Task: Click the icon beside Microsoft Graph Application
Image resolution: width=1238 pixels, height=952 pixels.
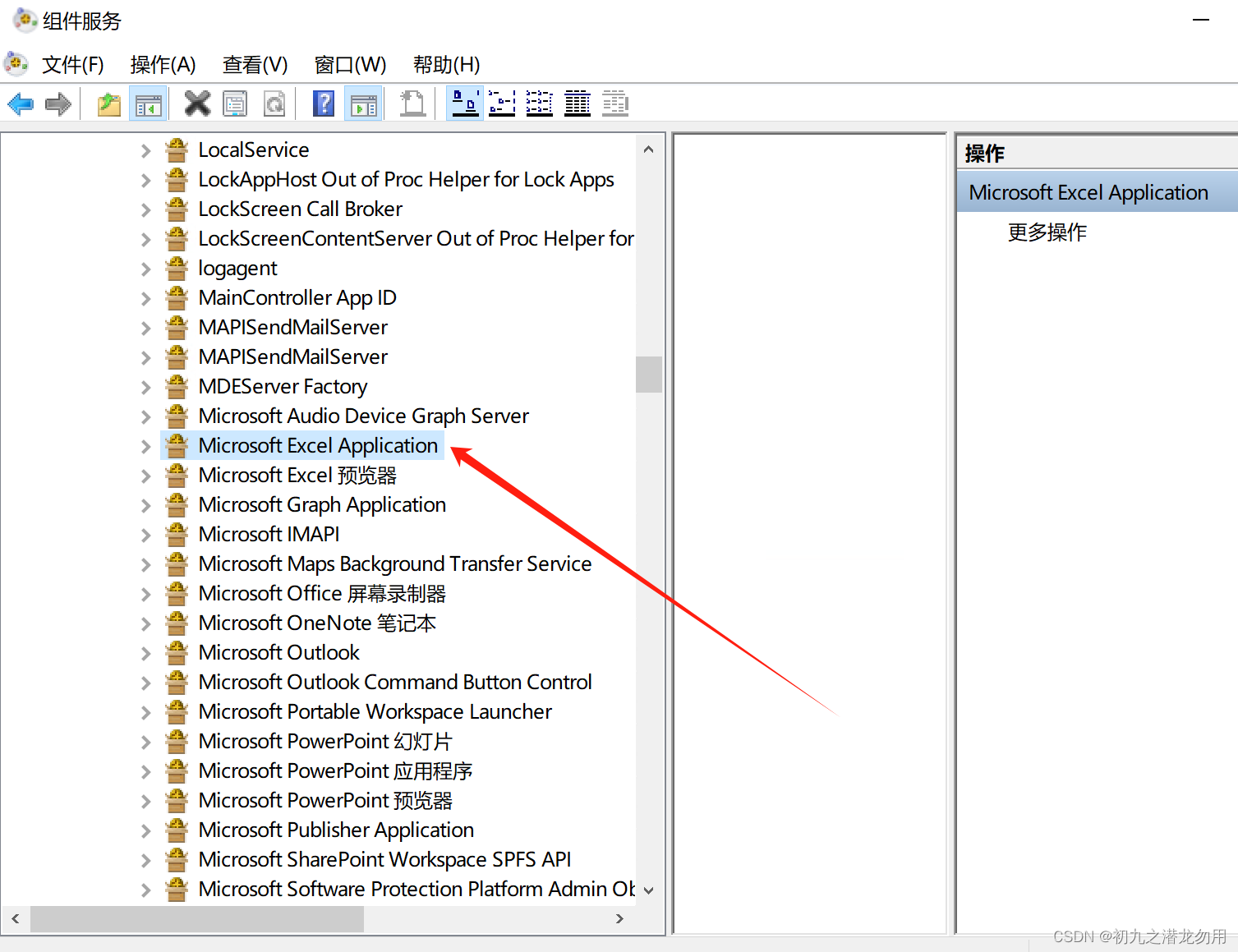Action: (177, 505)
